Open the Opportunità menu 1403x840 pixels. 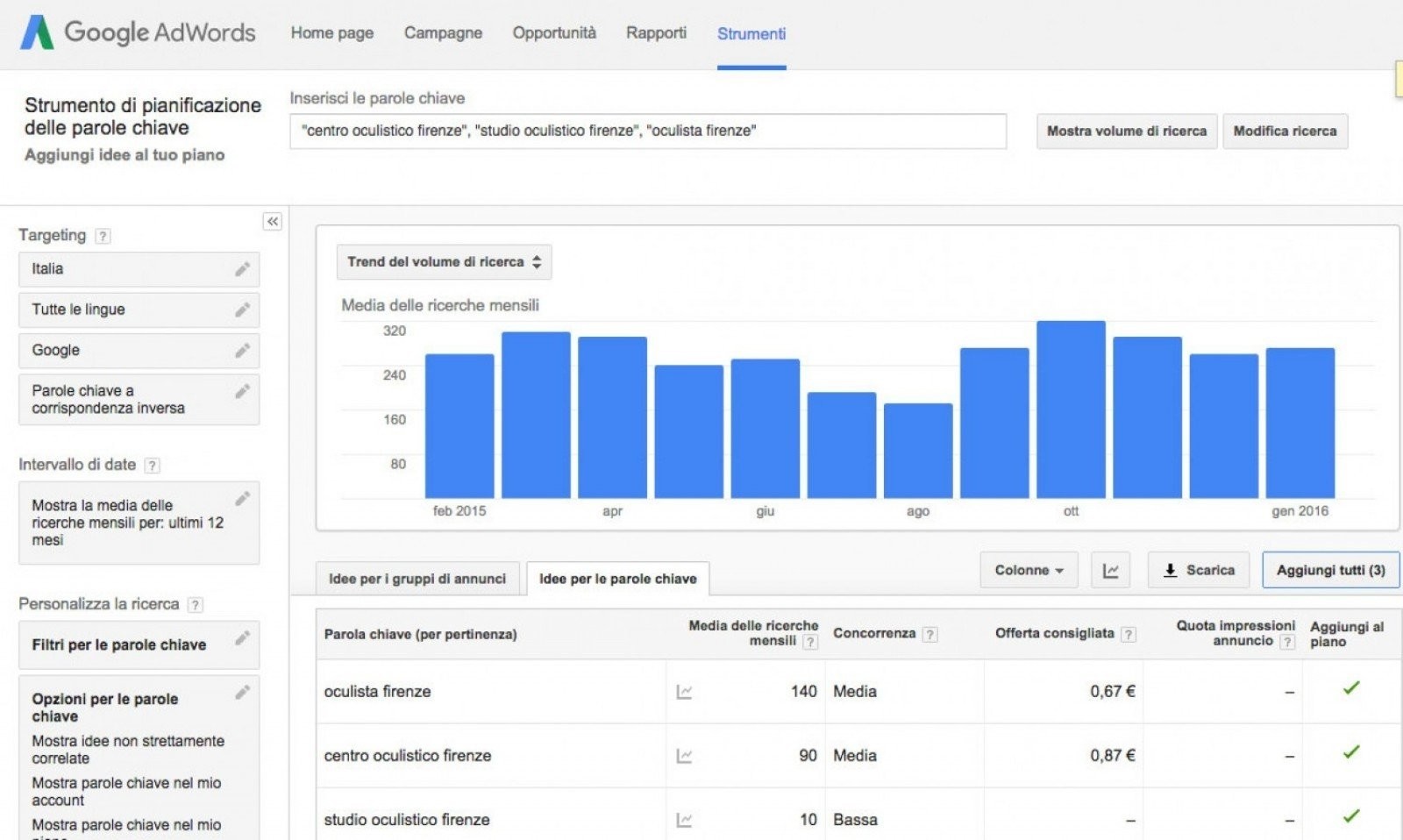554,33
